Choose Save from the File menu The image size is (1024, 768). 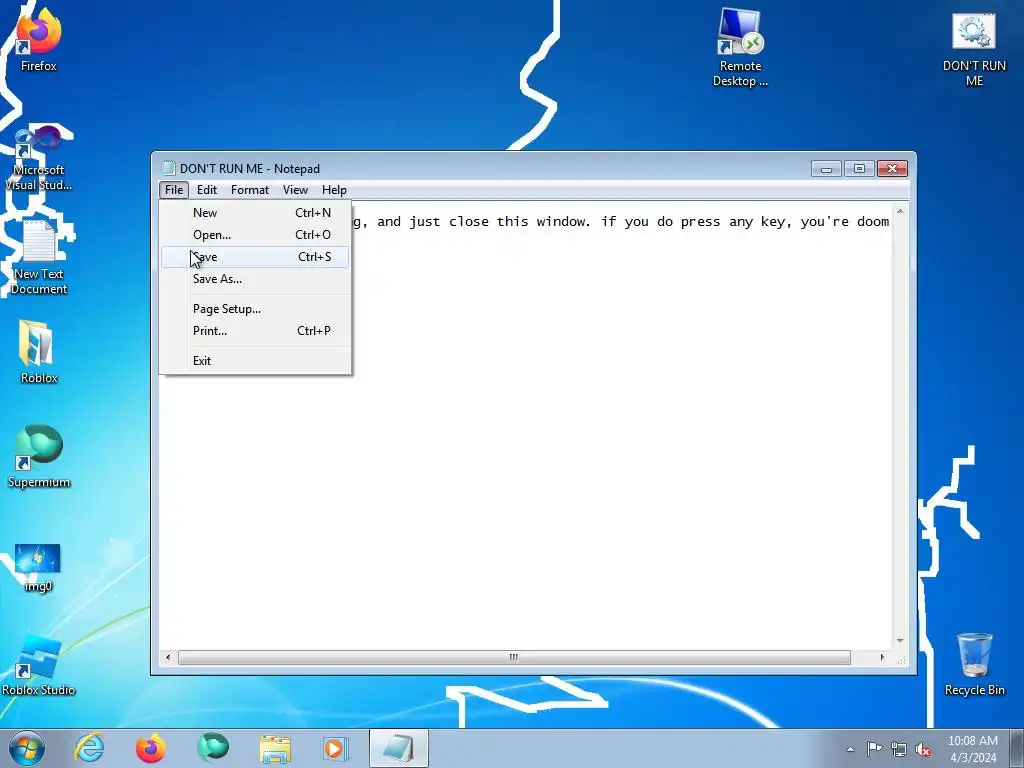[255, 257]
